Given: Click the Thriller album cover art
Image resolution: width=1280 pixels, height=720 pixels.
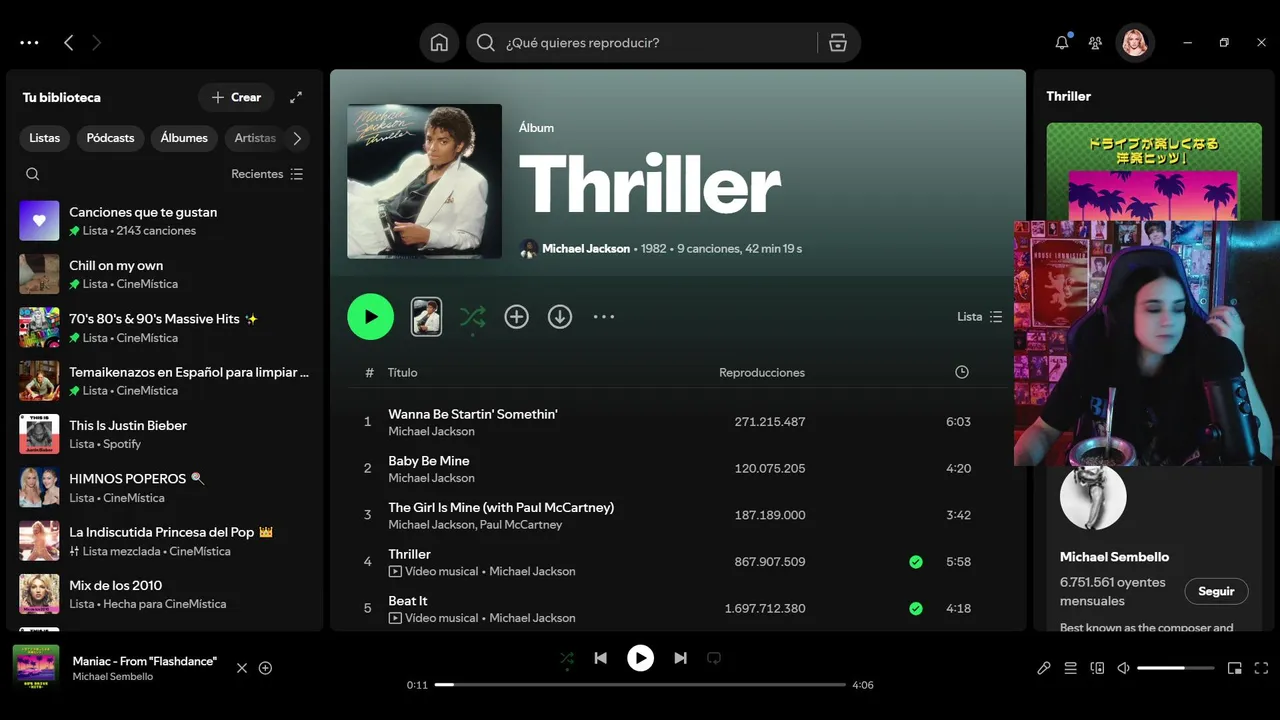Looking at the screenshot, I should pyautogui.click(x=424, y=181).
